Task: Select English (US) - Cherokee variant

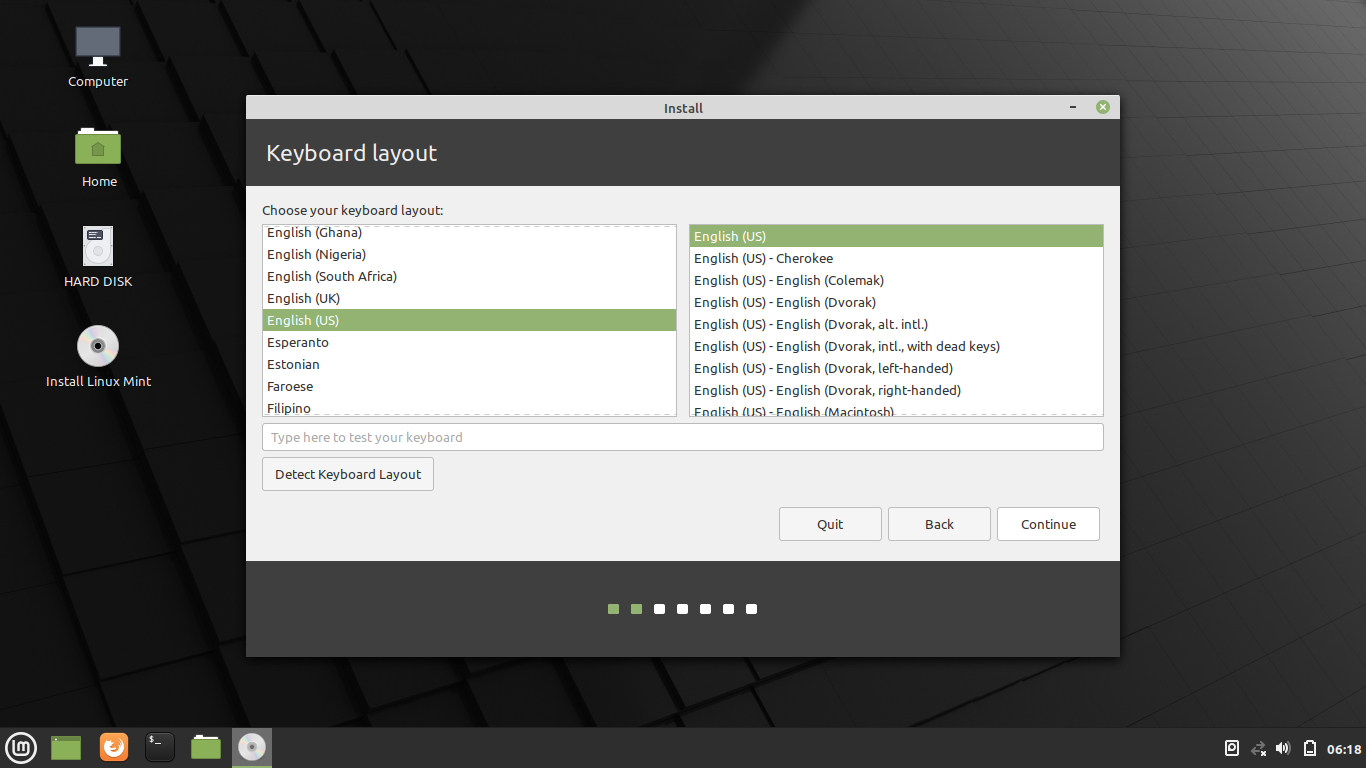Action: point(896,258)
